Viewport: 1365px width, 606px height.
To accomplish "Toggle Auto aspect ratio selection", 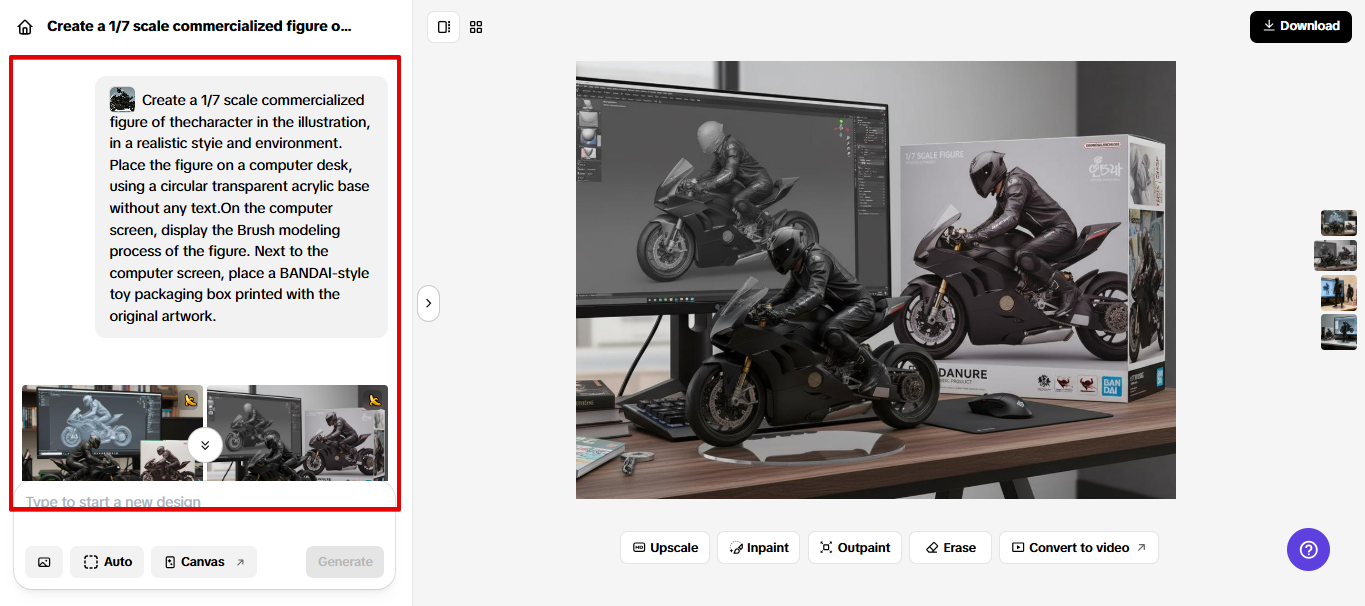I will [x=106, y=561].
